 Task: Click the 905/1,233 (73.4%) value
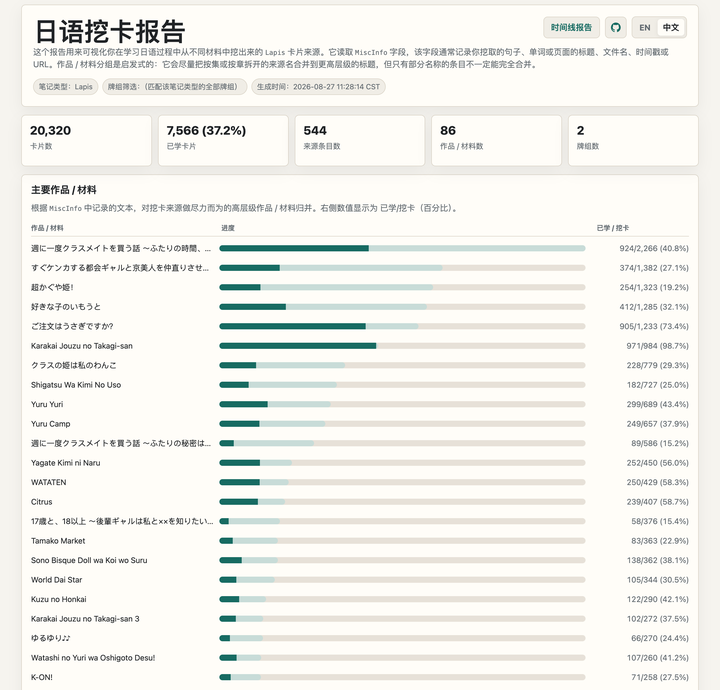click(654, 326)
